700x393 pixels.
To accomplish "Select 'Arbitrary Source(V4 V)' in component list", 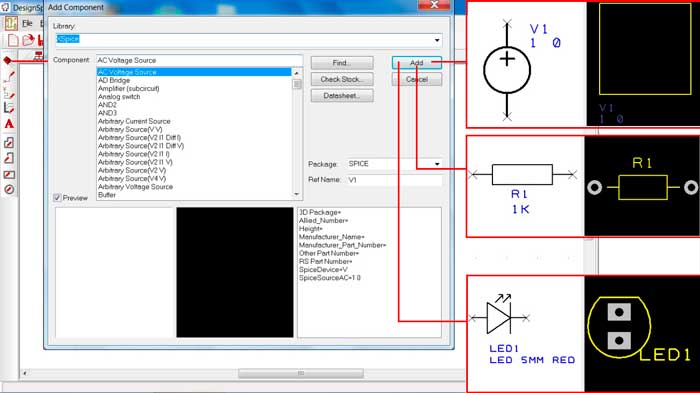I will point(132,179).
